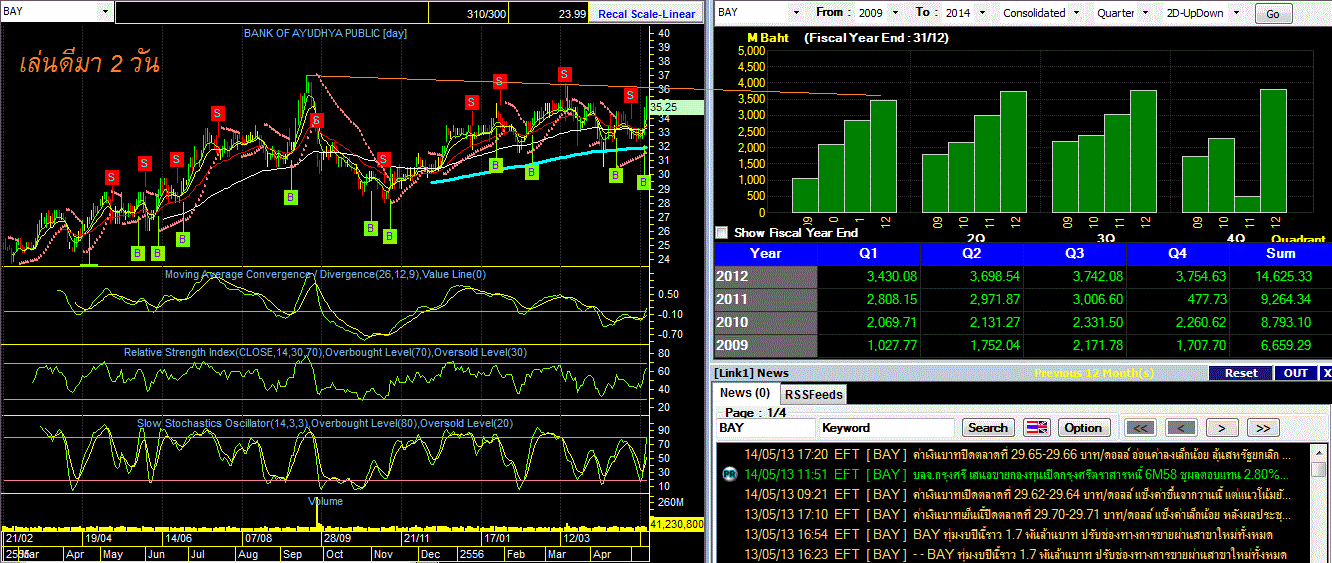1332x563 pixels.
Task: Click the OUT button in news header
Action: point(1295,373)
